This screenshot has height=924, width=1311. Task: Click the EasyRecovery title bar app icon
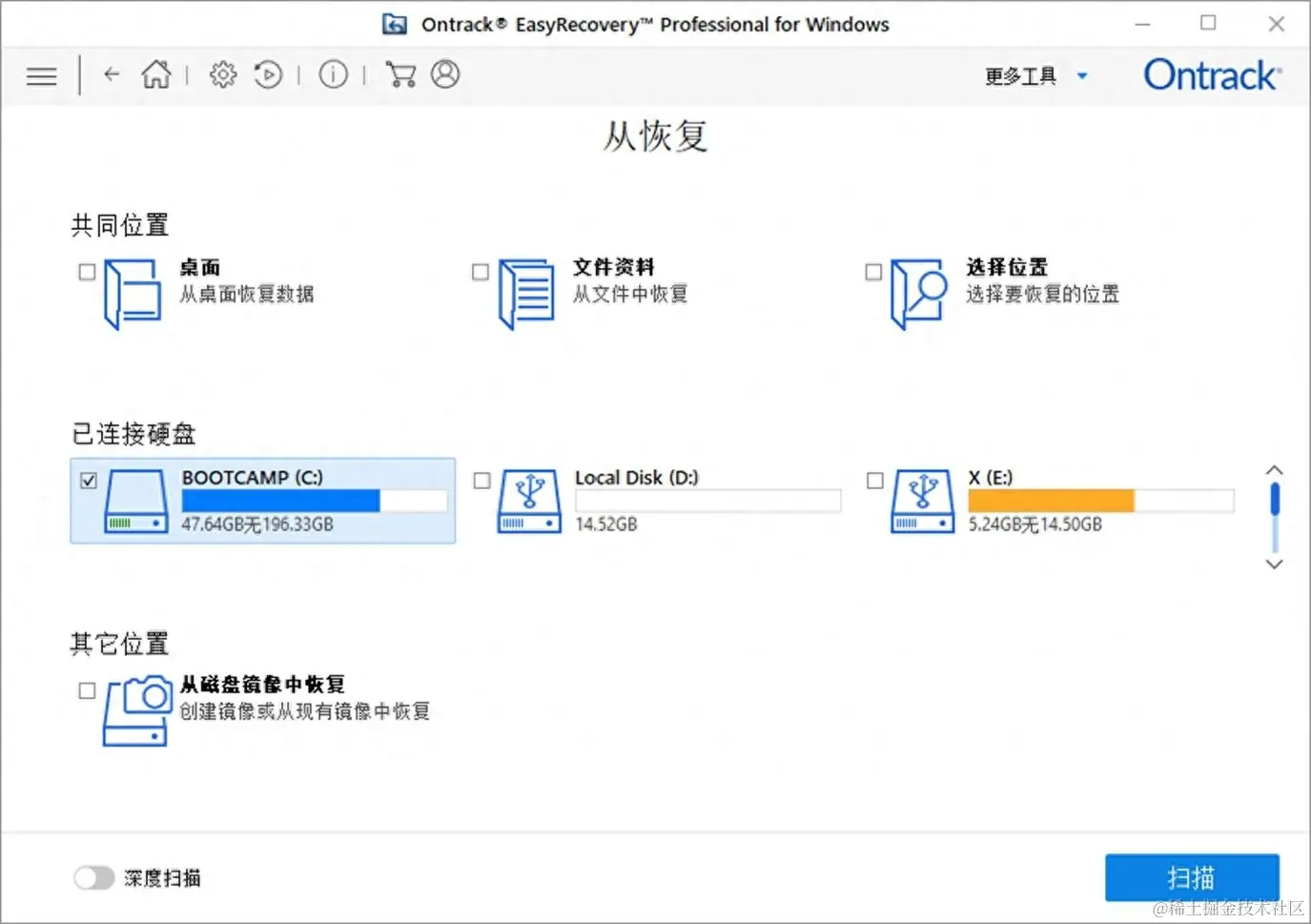[x=395, y=24]
